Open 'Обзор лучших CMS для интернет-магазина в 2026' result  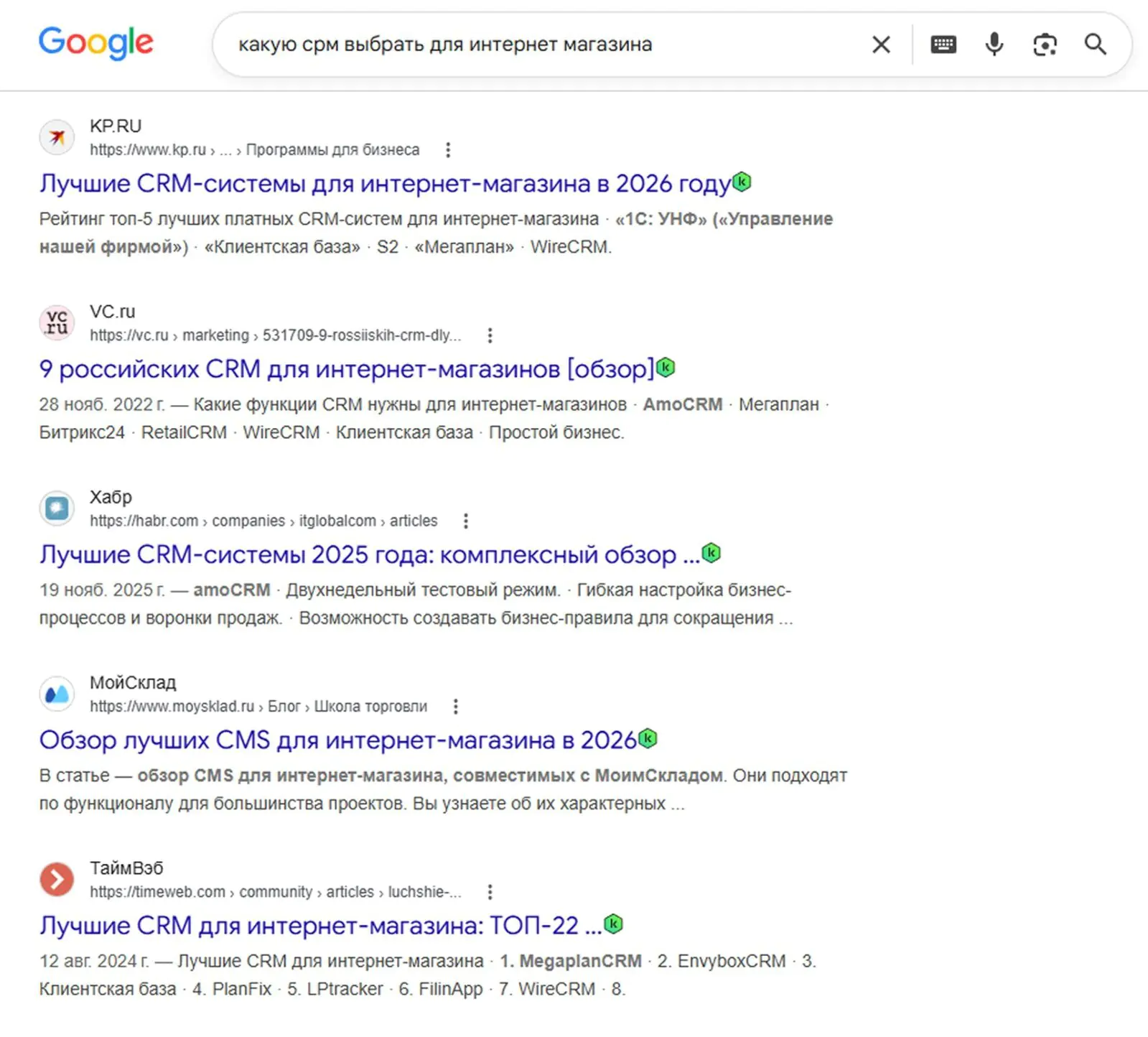(338, 740)
